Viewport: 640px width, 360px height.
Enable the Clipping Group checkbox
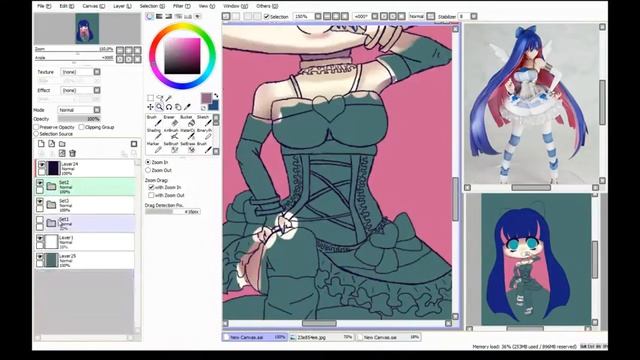click(81, 127)
